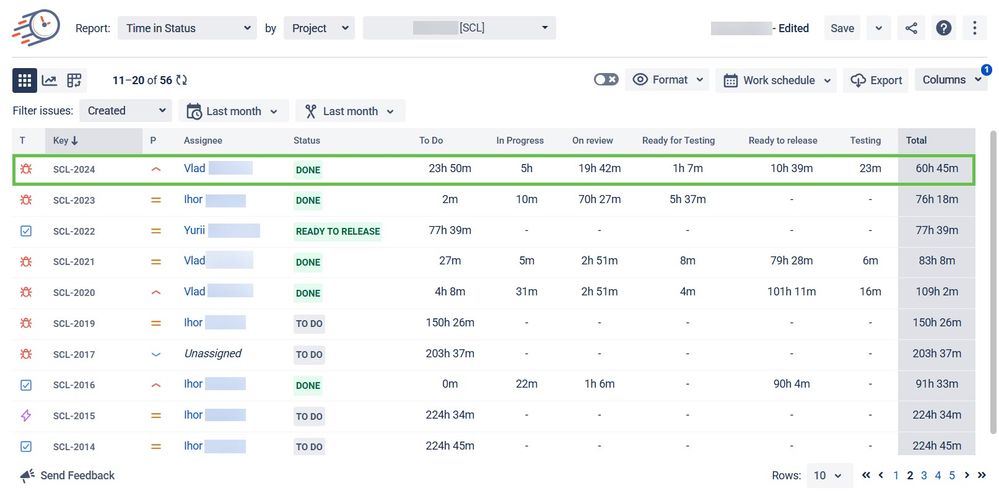Viewport: 999px width, 496px height.
Task: Open the SCL project selector
Action: click(x=459, y=28)
